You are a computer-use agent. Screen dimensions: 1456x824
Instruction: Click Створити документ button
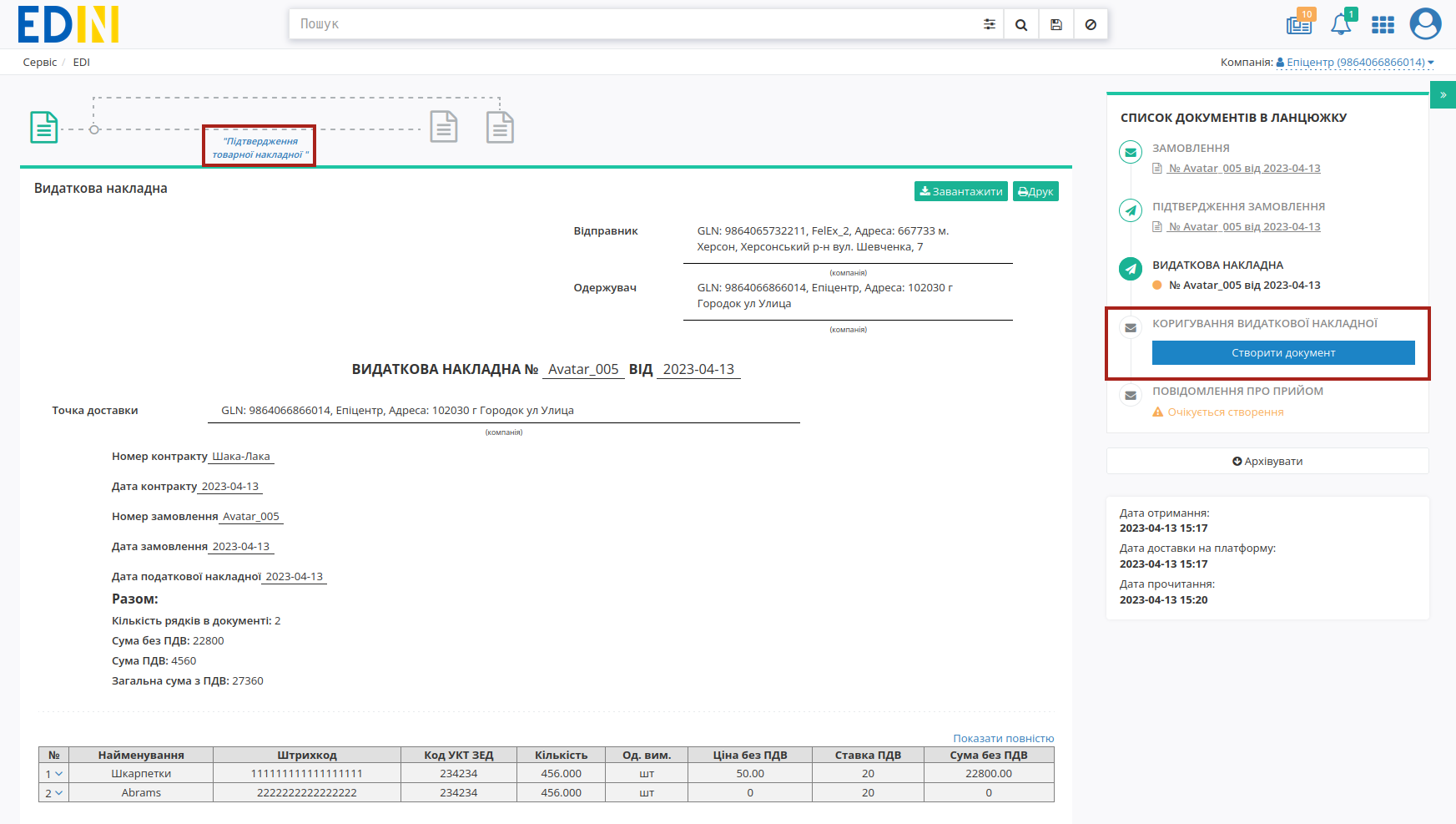point(1283,352)
